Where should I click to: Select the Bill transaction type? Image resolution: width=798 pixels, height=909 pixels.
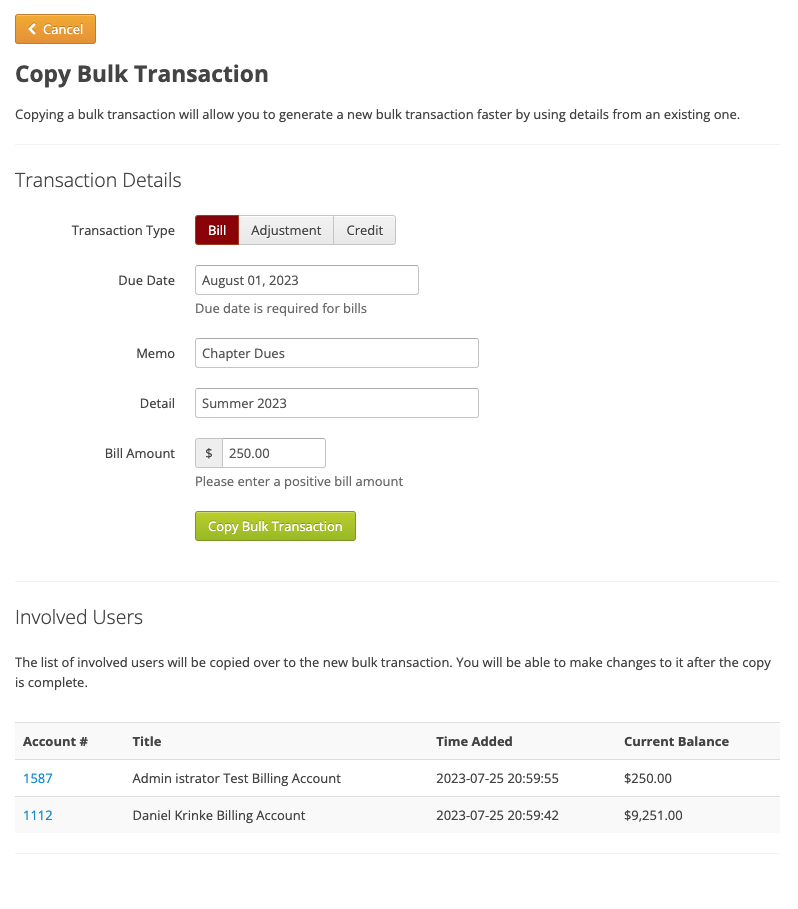(217, 230)
